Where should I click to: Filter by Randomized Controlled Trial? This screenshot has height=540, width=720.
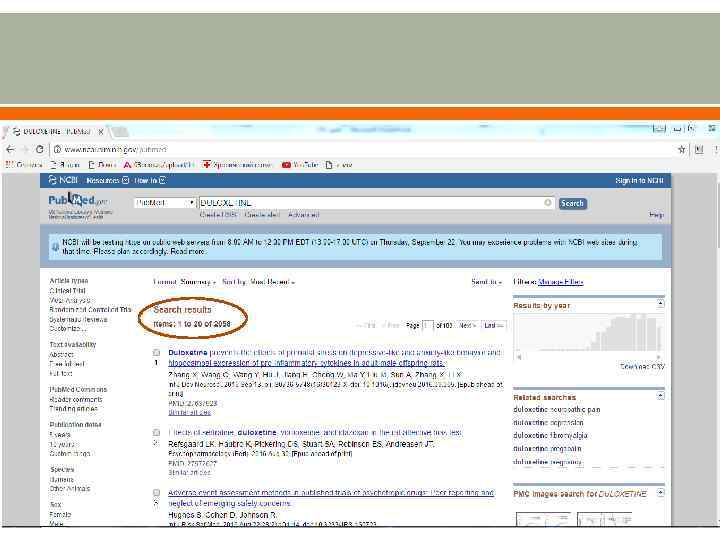click(x=90, y=309)
